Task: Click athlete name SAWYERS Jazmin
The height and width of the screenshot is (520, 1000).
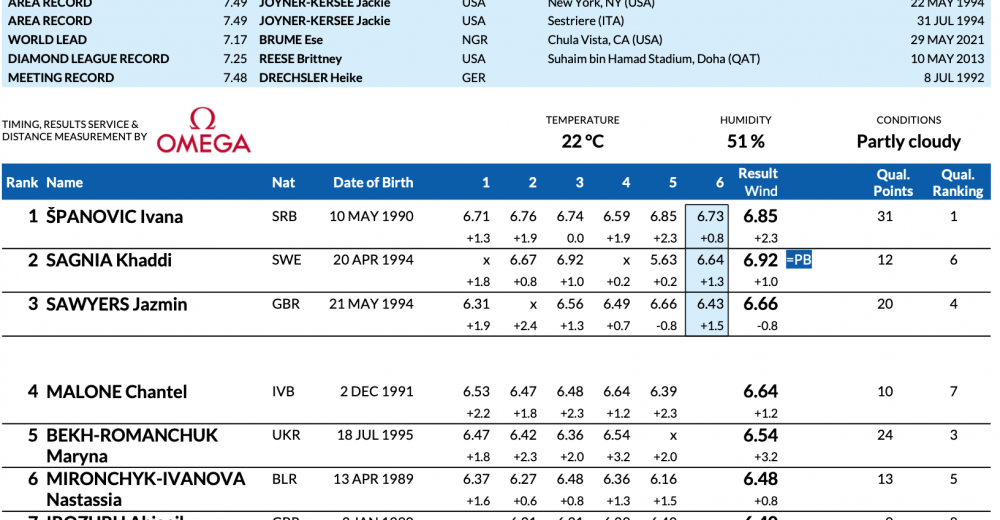Action: [116, 305]
